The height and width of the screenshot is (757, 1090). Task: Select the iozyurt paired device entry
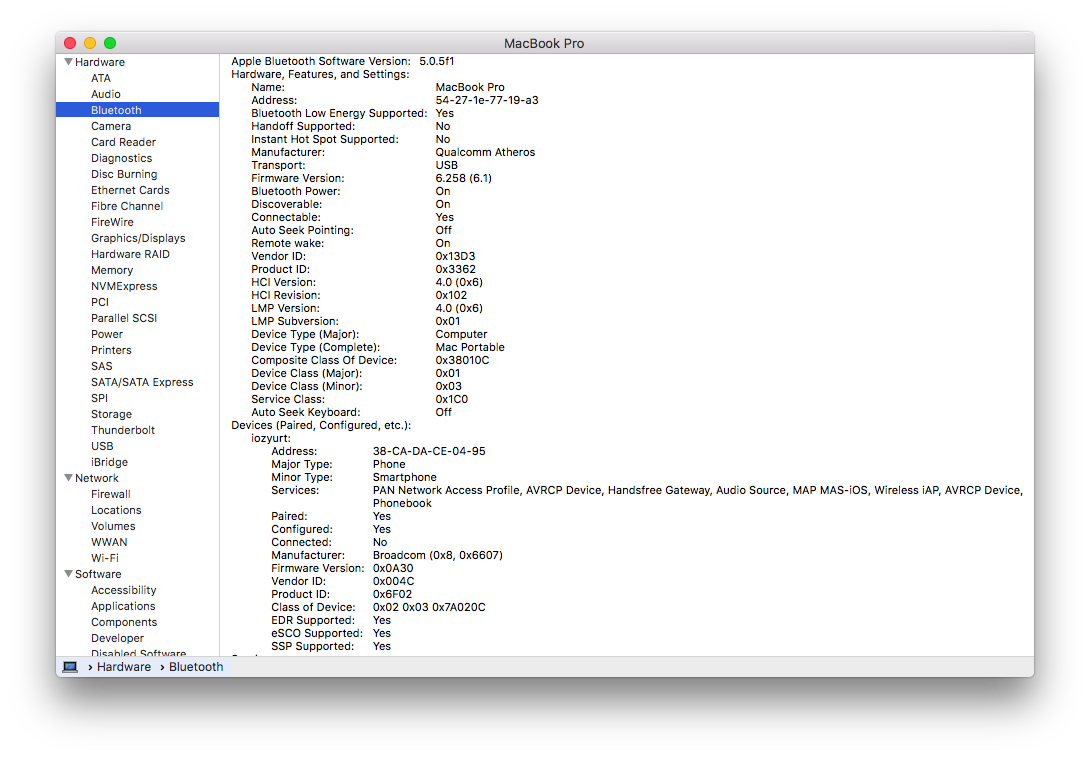tap(270, 438)
